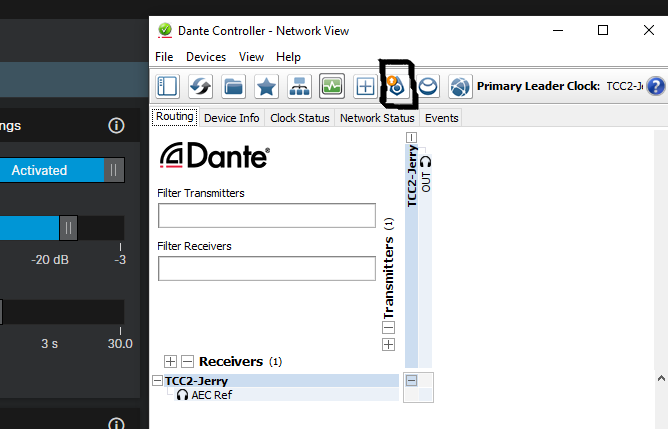Select the TCC2-Jerry receiver device name

pos(196,381)
